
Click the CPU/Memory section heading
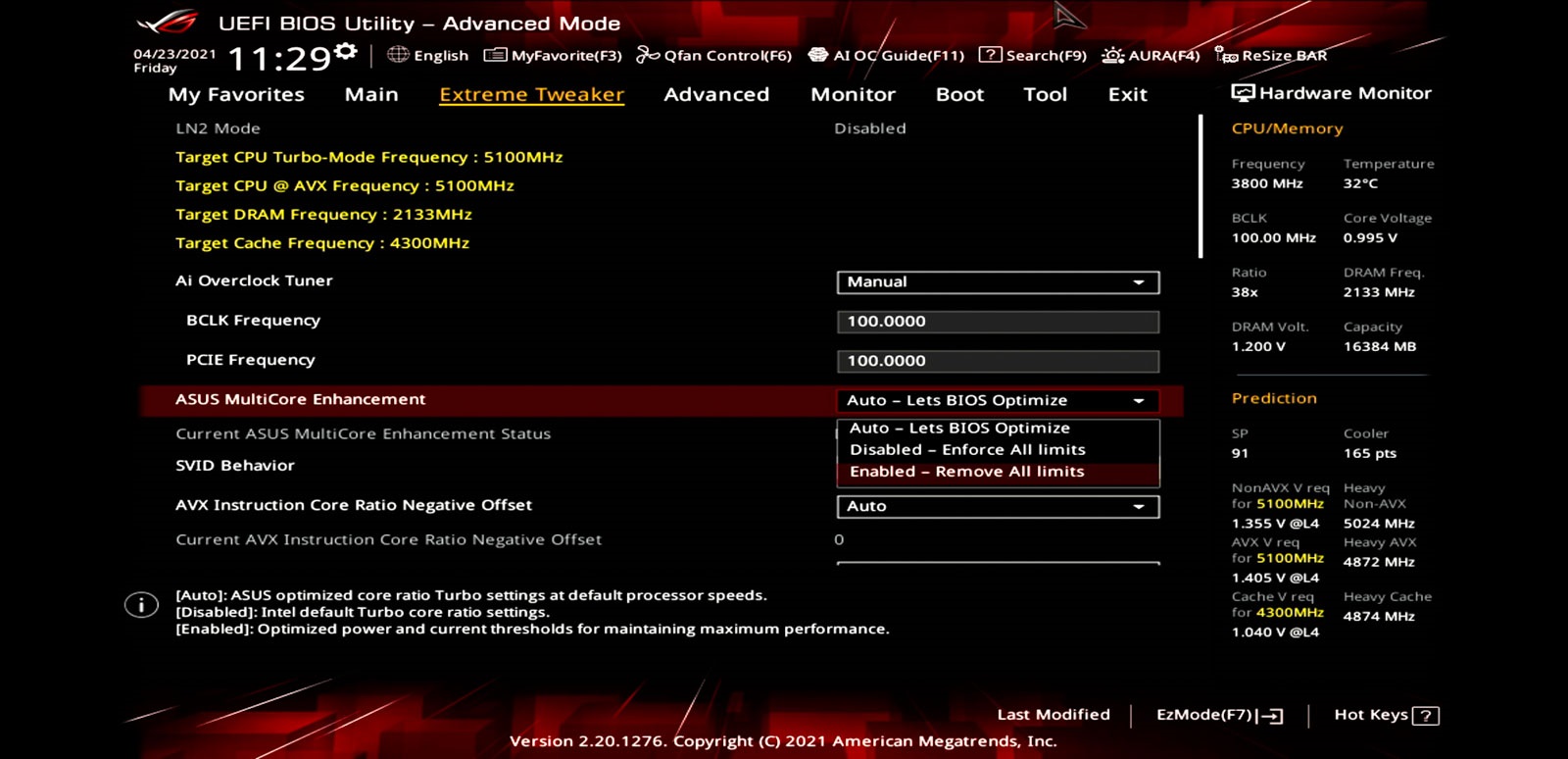[1287, 128]
